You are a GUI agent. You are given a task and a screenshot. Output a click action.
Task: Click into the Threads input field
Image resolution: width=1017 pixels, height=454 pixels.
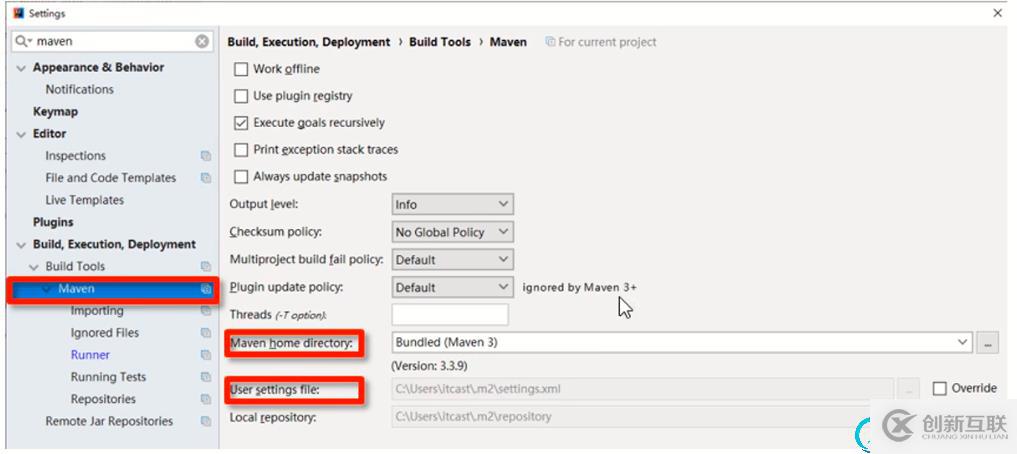pyautogui.click(x=450, y=315)
